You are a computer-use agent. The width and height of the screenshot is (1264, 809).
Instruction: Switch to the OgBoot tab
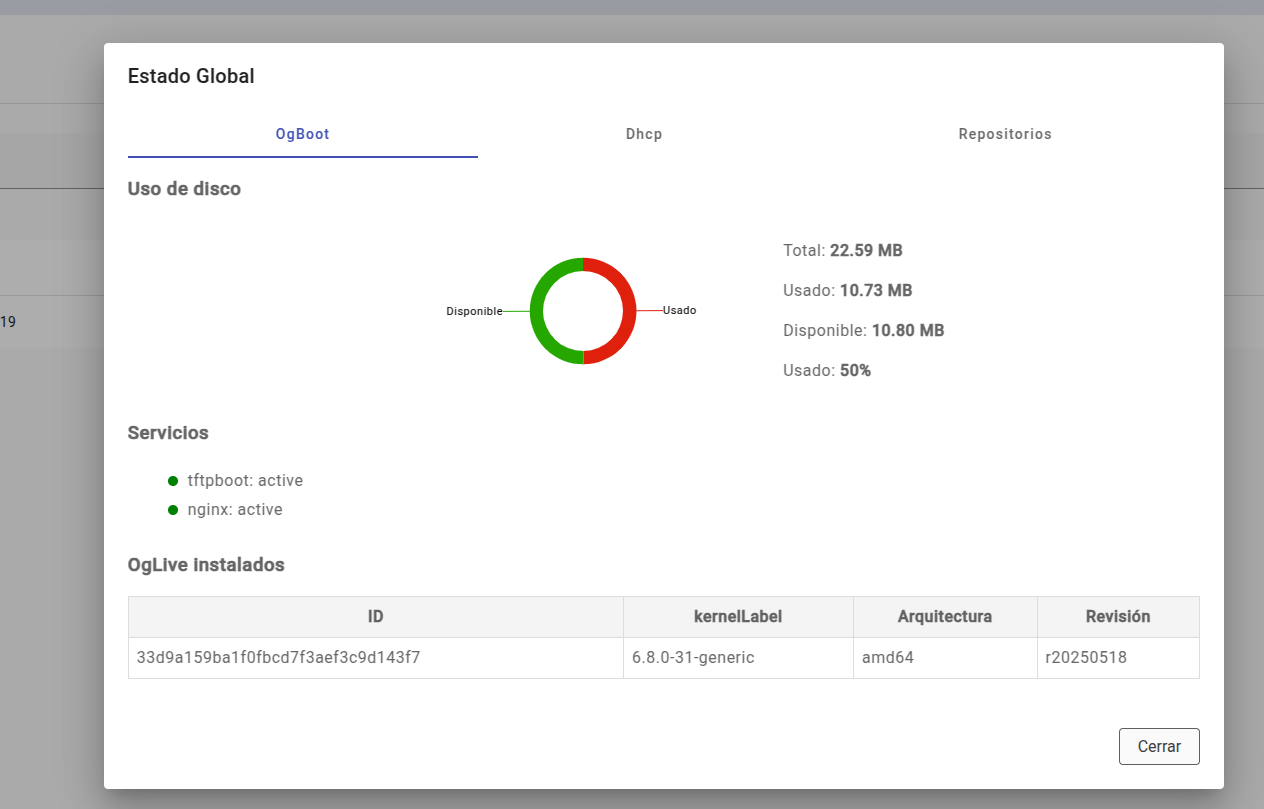302,134
